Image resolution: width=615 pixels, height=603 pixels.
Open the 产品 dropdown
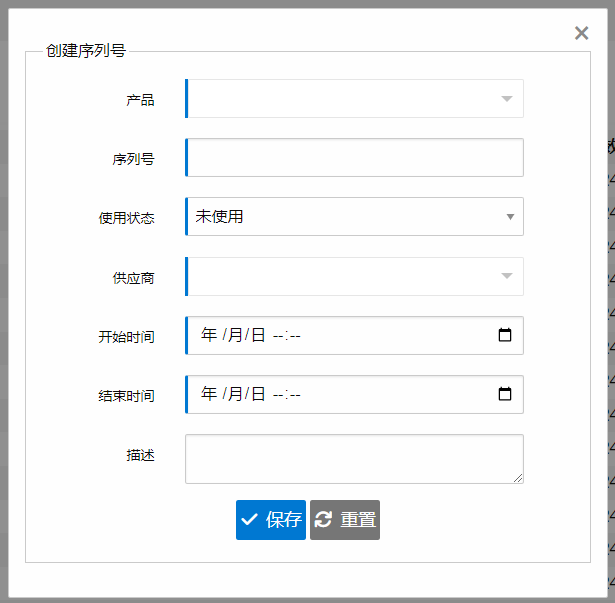pos(354,98)
